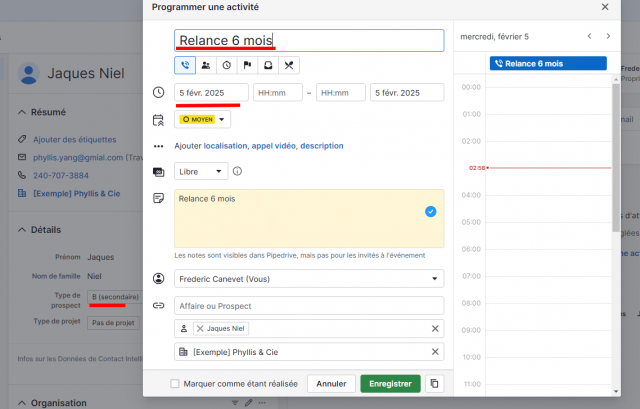Screen dimensions: 640x409
Task: Click the blue checkmark in notes area
Action: coord(431,211)
